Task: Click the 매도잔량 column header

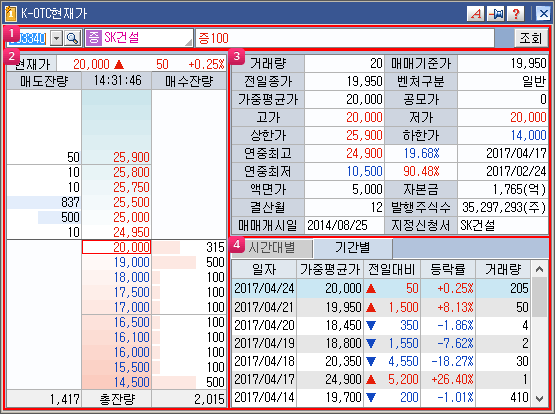Action: tap(44, 81)
